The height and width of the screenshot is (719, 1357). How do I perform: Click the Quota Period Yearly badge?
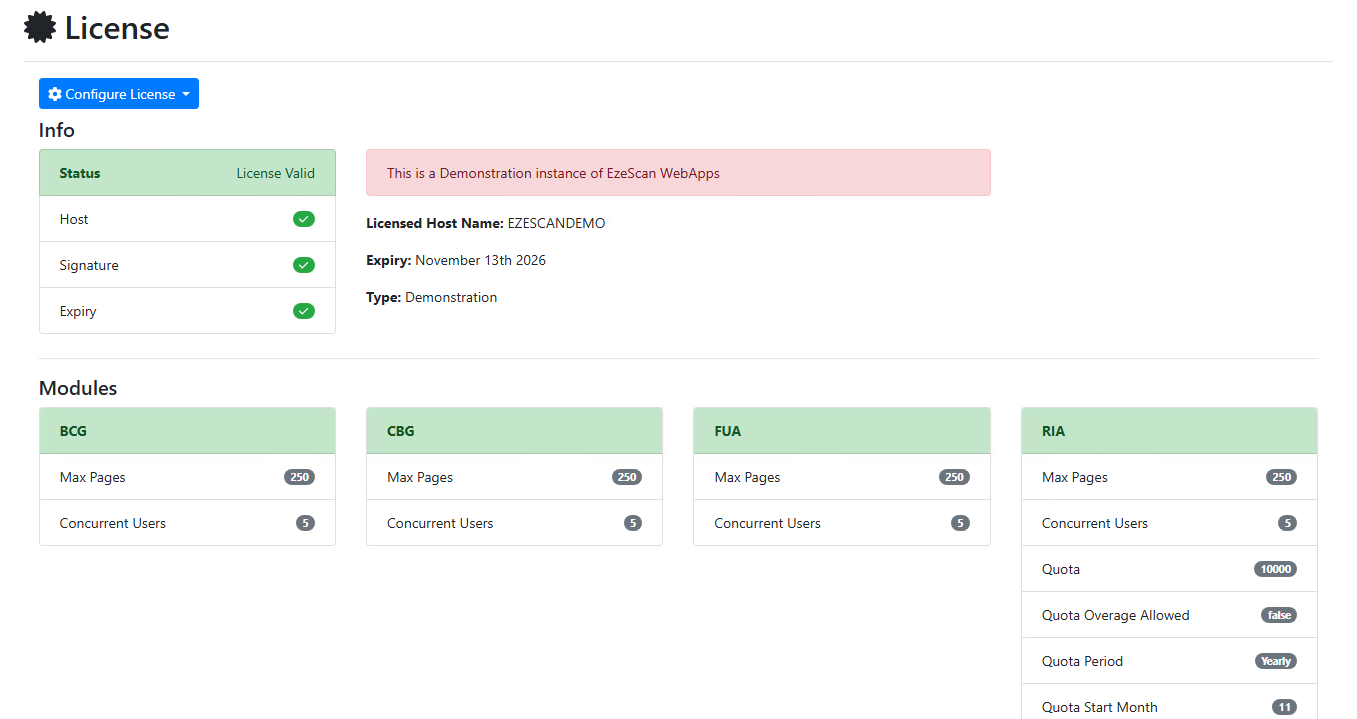pos(1276,661)
